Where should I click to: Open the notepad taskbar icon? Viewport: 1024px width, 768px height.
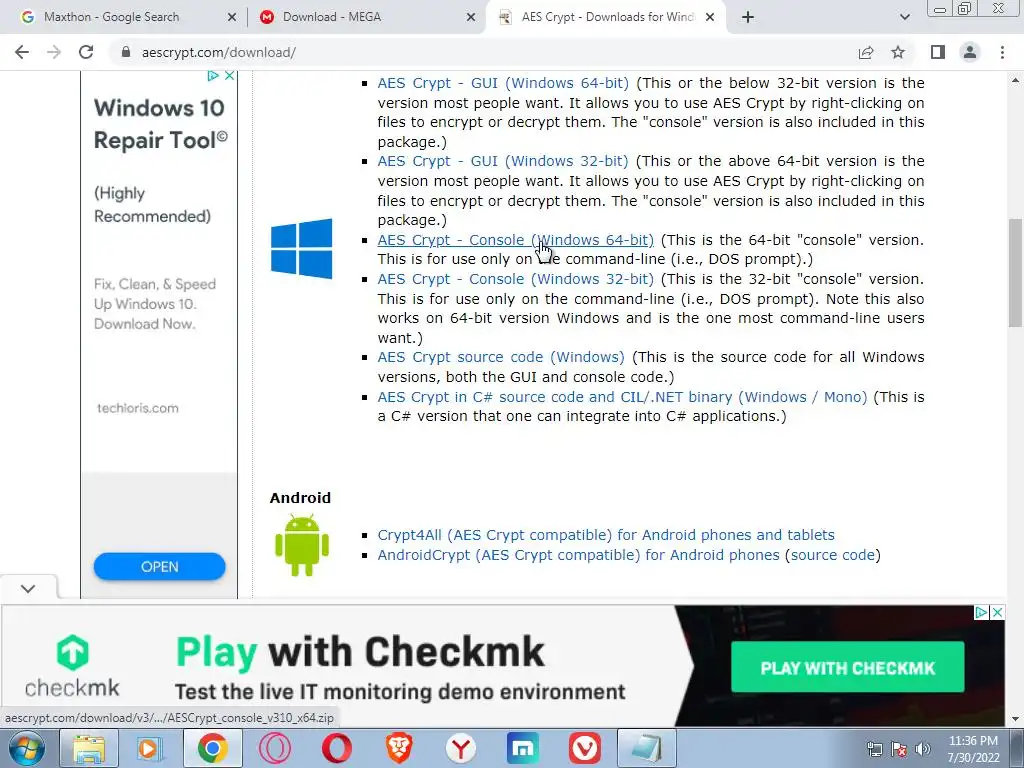(647, 748)
